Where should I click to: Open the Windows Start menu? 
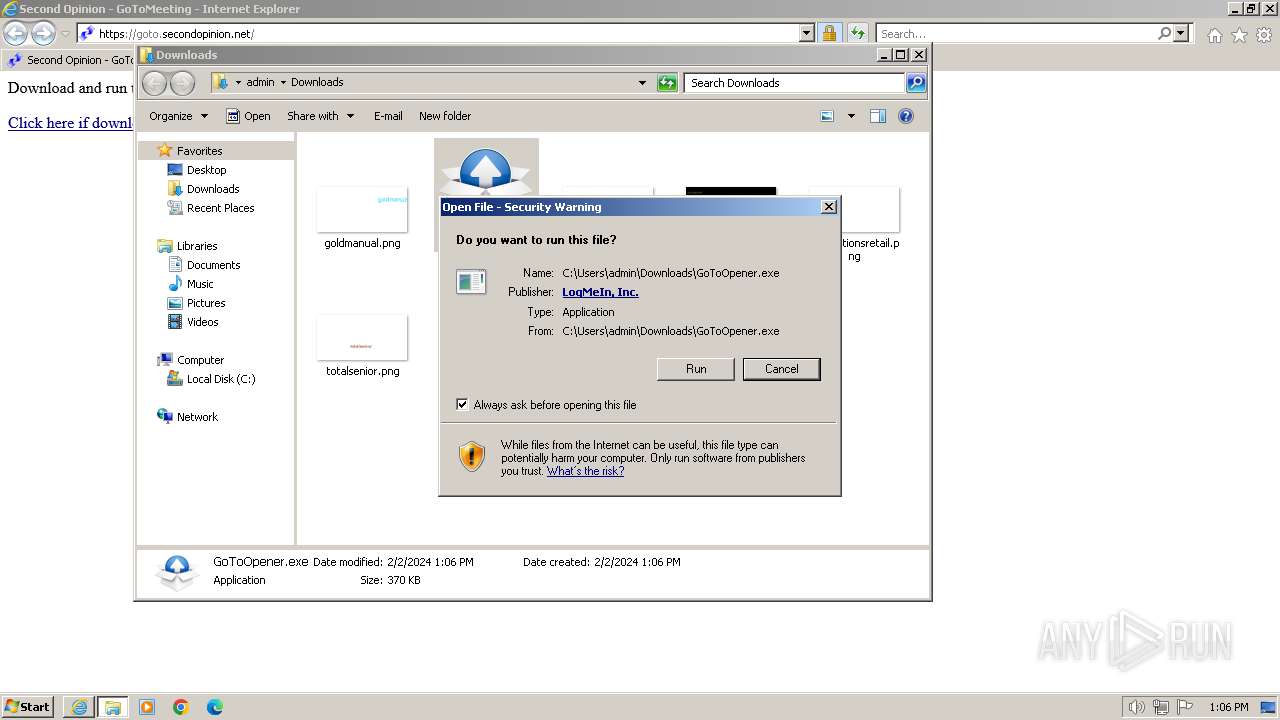point(28,707)
